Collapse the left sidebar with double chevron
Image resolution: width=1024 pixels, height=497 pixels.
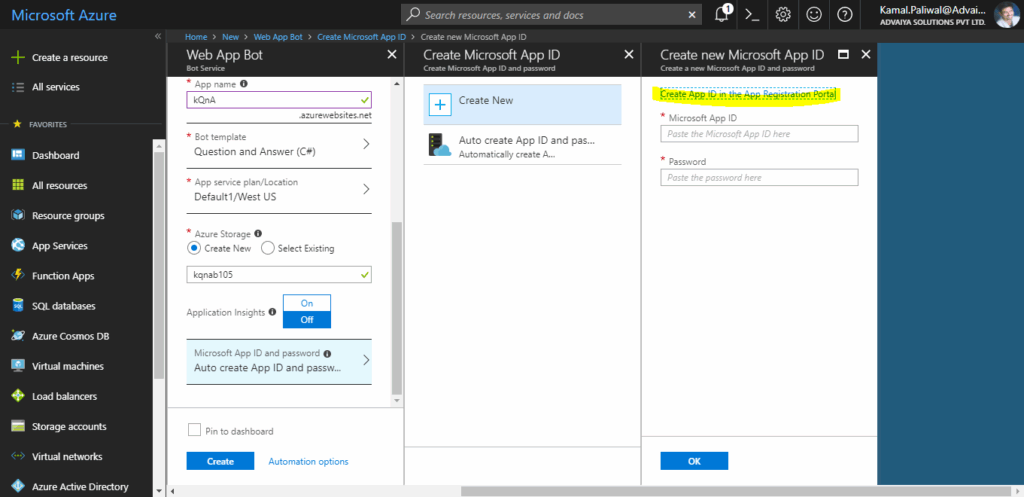(157, 37)
